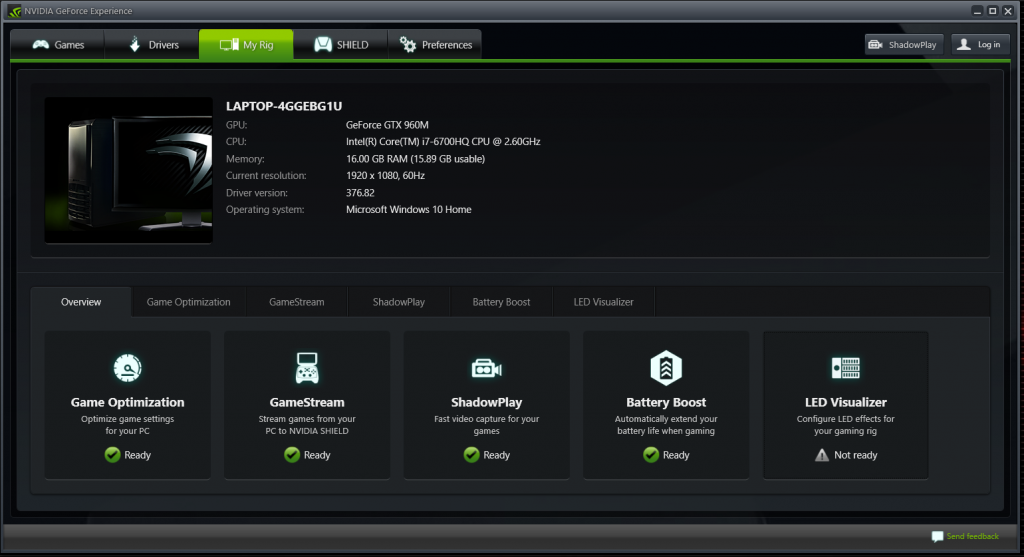This screenshot has width=1024, height=557.
Task: Click the user silhouette icon by Log in
Action: (963, 44)
